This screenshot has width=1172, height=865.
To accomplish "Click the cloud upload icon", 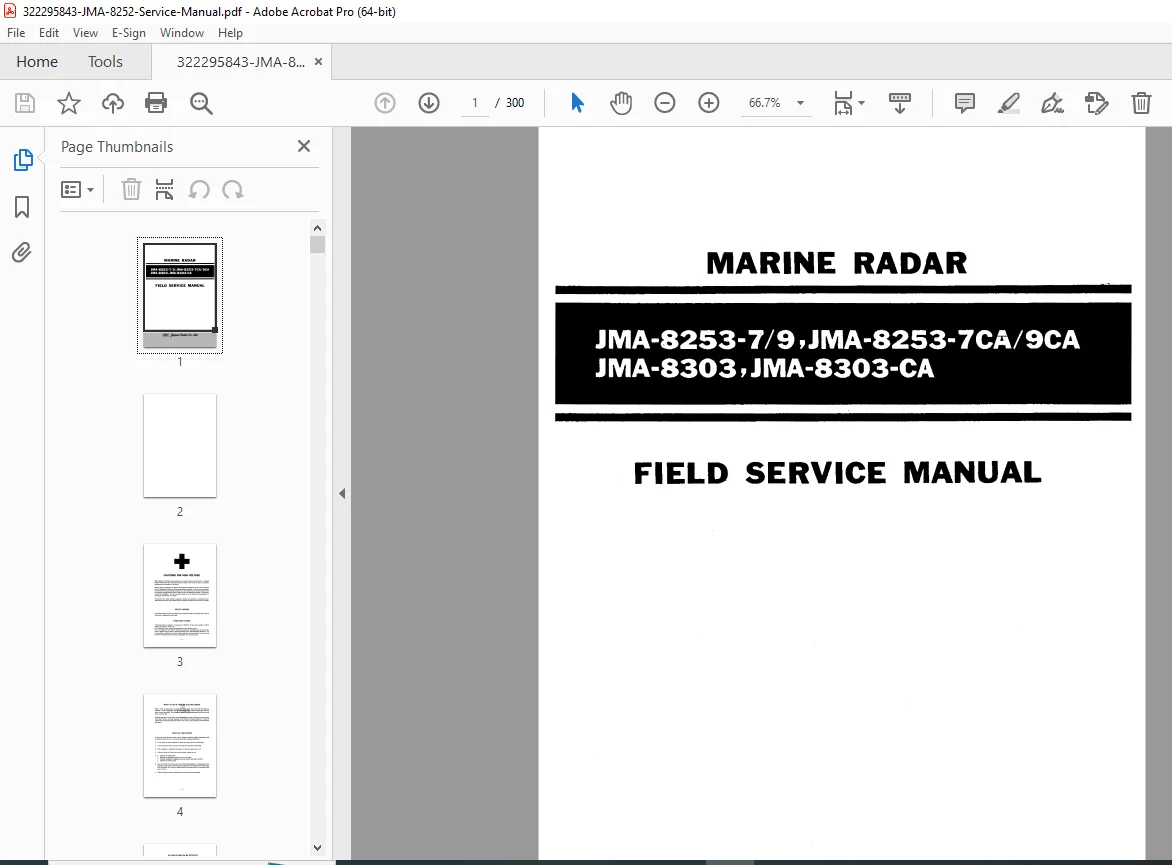I will [113, 103].
